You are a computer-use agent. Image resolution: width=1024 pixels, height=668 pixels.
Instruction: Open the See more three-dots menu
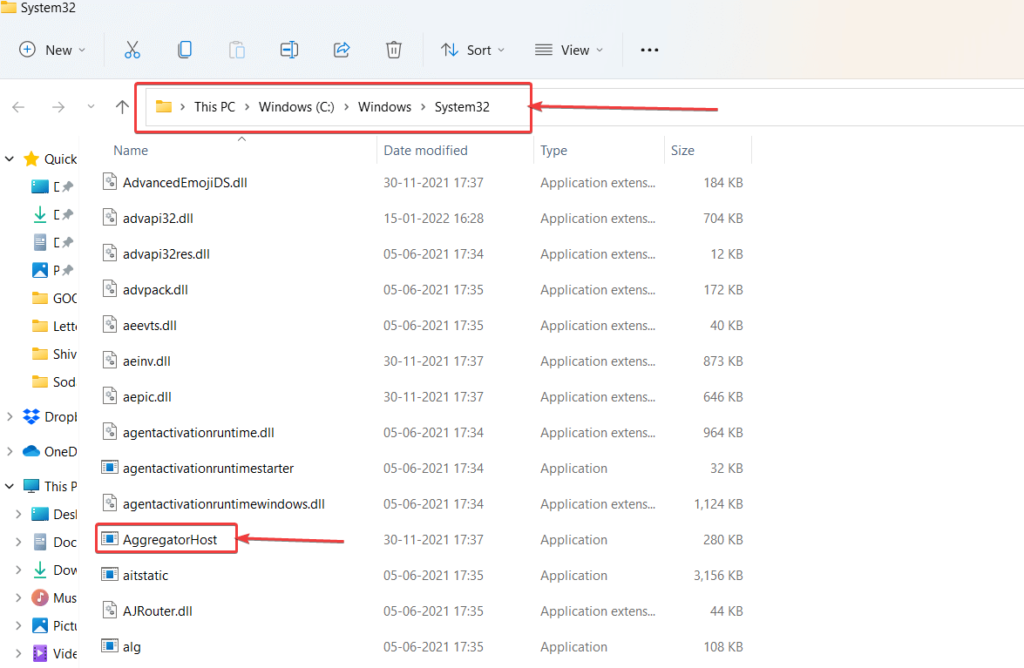click(x=649, y=50)
